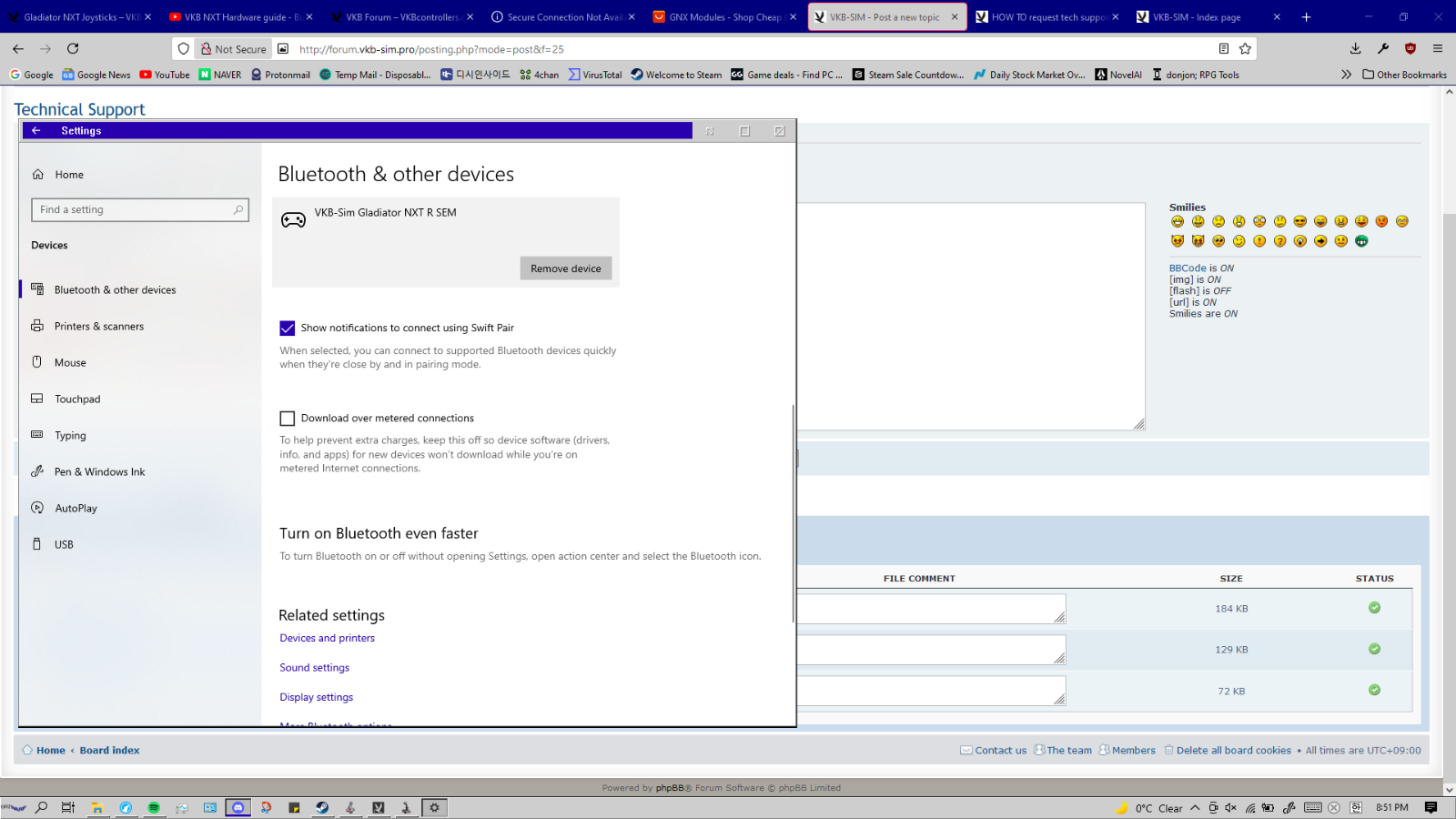Open the browser hamburger menu
Screen dimensions: 1456x819
1438,49
